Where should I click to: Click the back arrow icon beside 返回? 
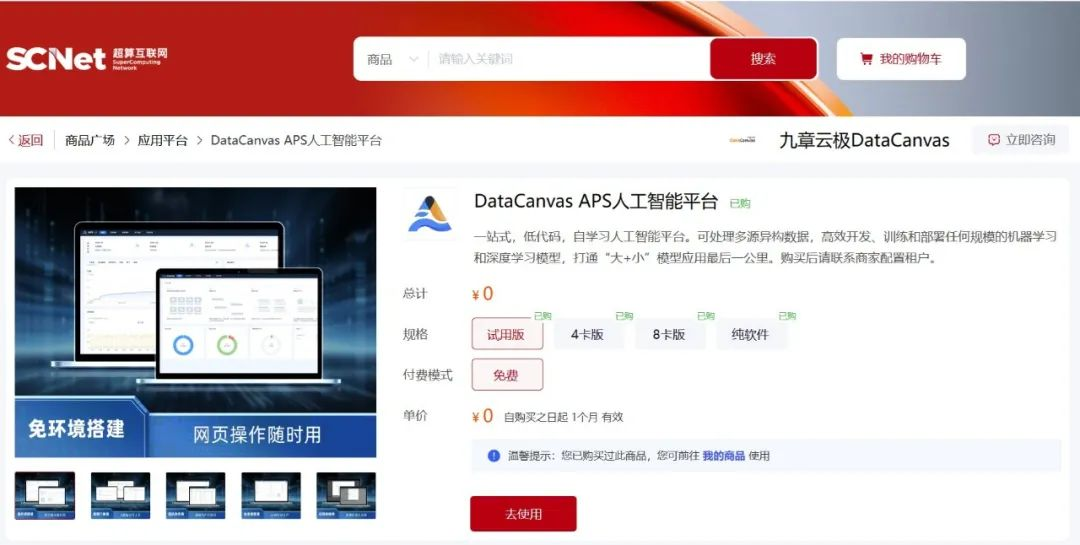click(x=12, y=140)
